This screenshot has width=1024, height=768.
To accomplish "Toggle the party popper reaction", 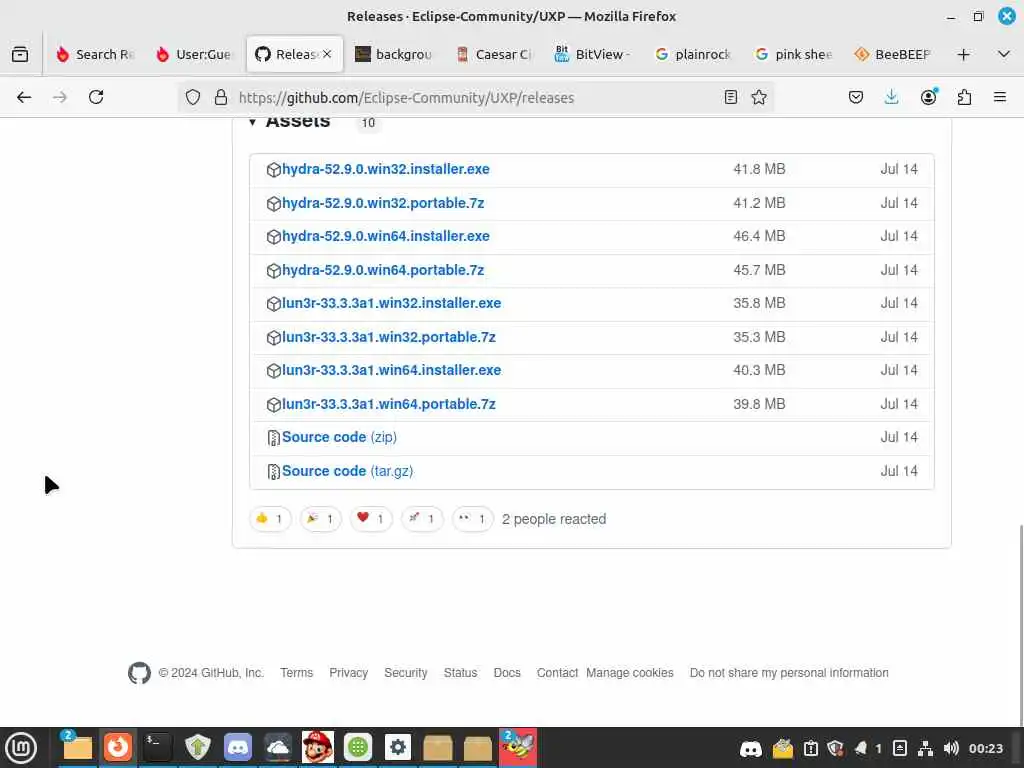I will point(321,519).
